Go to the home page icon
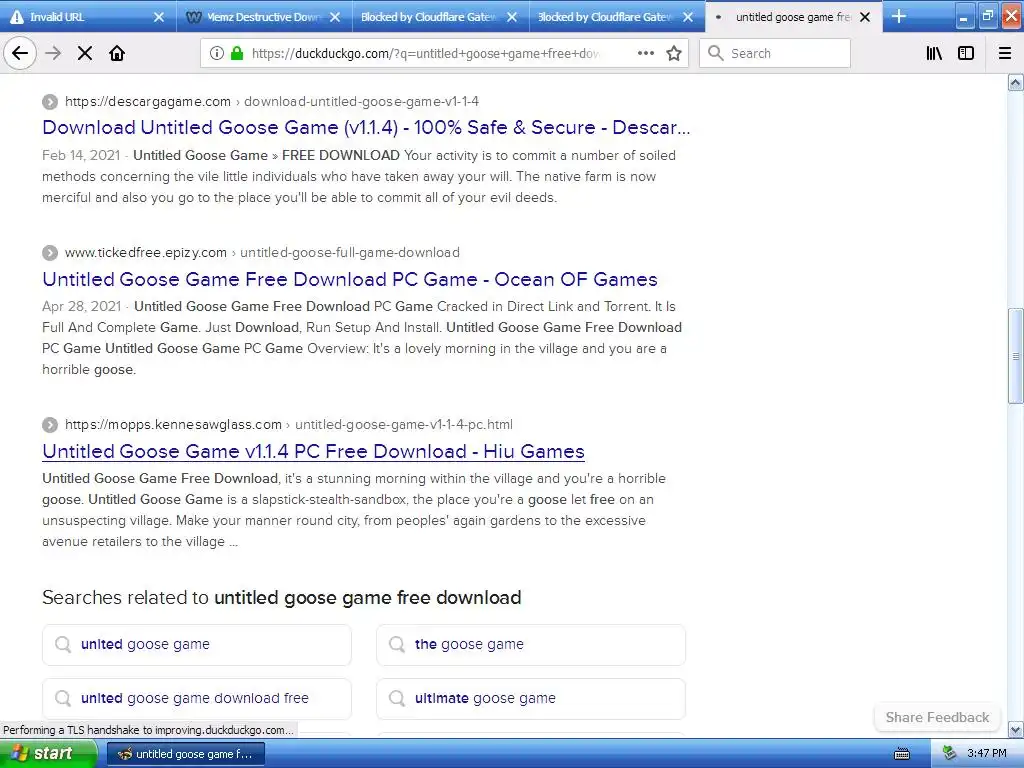The height and width of the screenshot is (768, 1024). (x=117, y=54)
